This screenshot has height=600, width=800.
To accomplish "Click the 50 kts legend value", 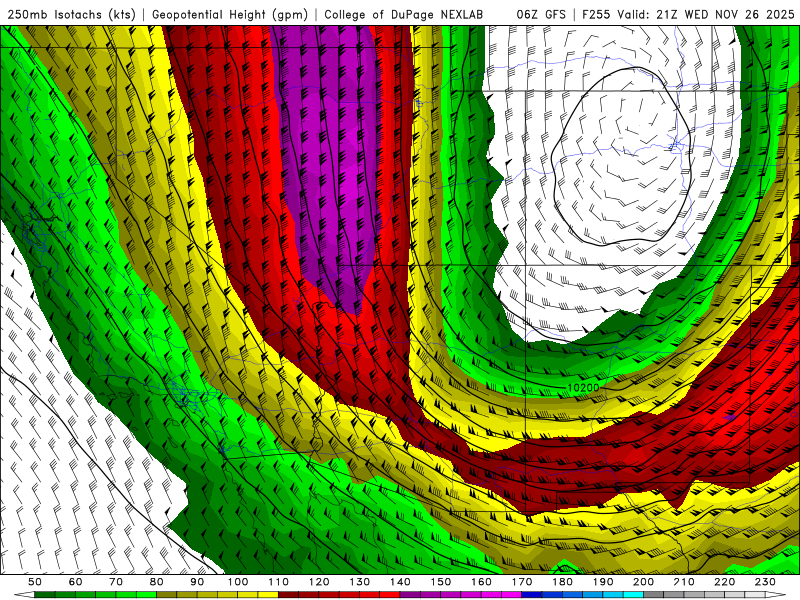I will (x=35, y=582).
